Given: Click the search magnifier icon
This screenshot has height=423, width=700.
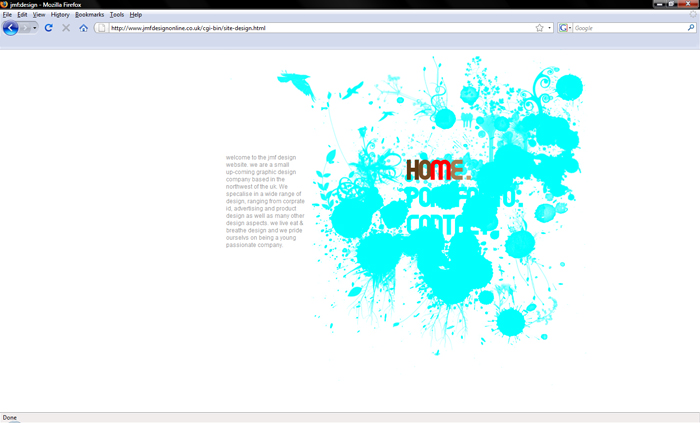Looking at the screenshot, I should [691, 28].
